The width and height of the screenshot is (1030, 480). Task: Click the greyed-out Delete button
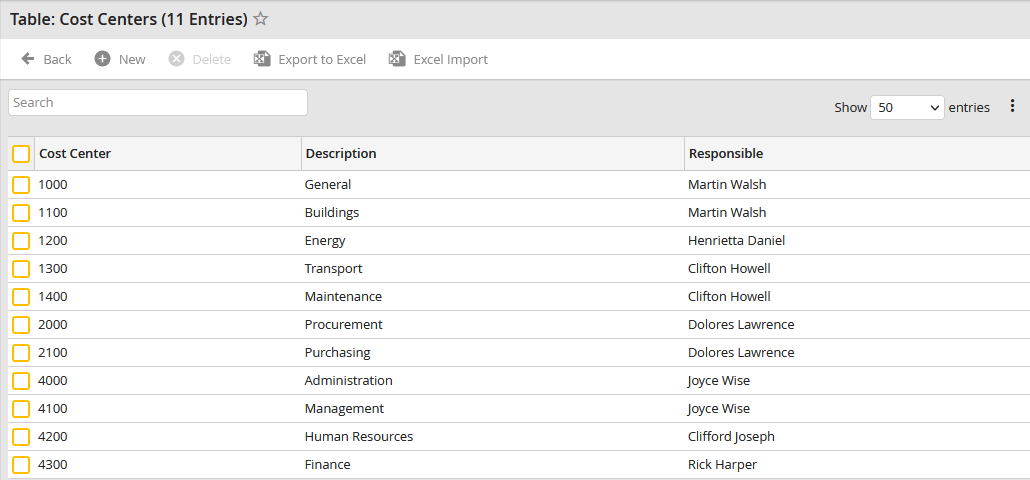click(200, 59)
